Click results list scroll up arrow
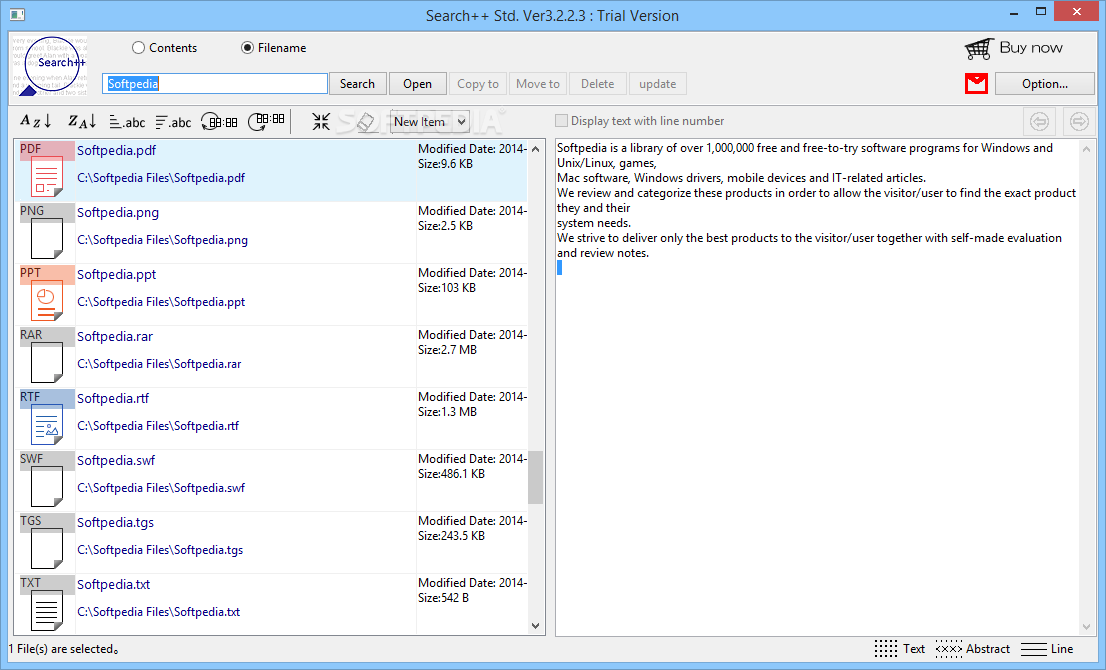The height and width of the screenshot is (670, 1106). click(x=535, y=149)
